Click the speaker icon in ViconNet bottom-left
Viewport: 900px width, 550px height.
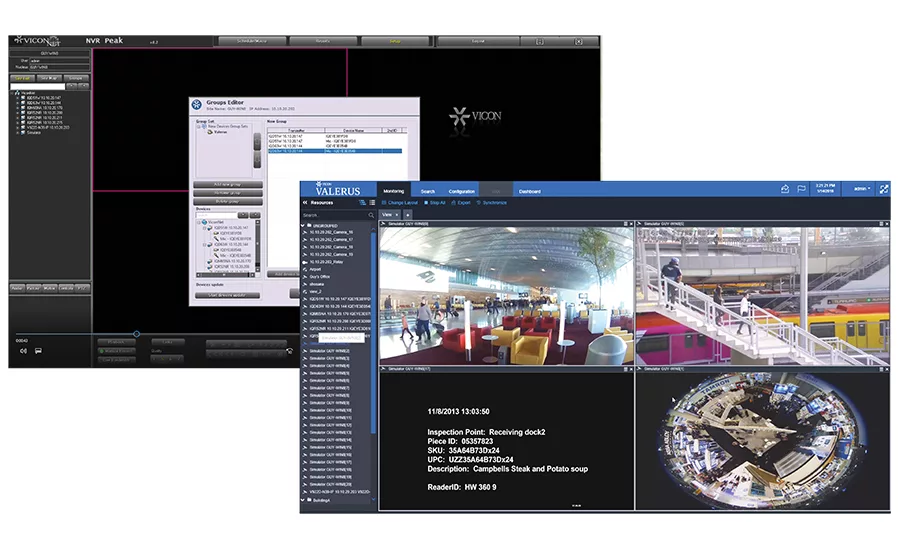coord(24,351)
